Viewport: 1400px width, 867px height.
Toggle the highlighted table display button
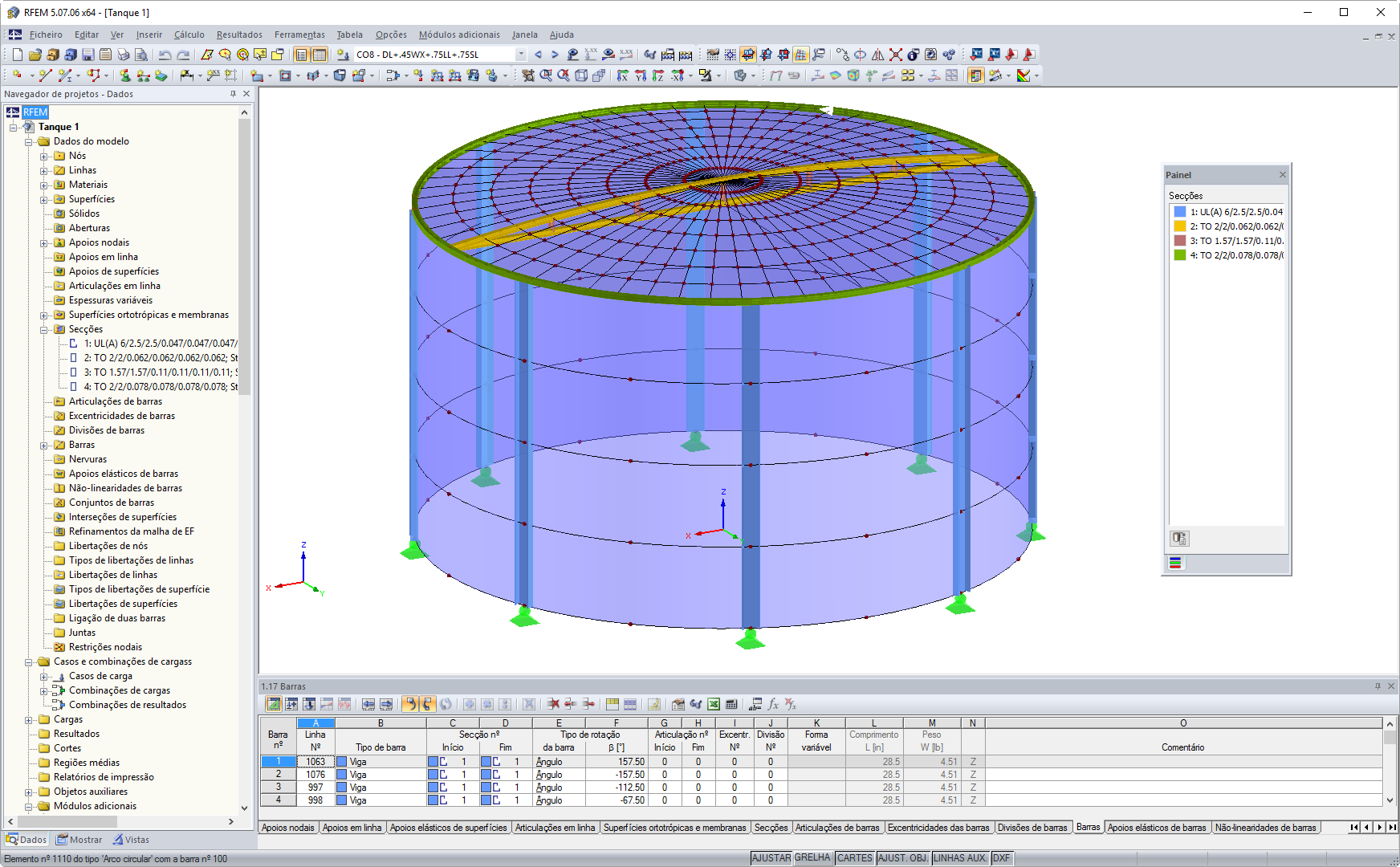click(317, 55)
